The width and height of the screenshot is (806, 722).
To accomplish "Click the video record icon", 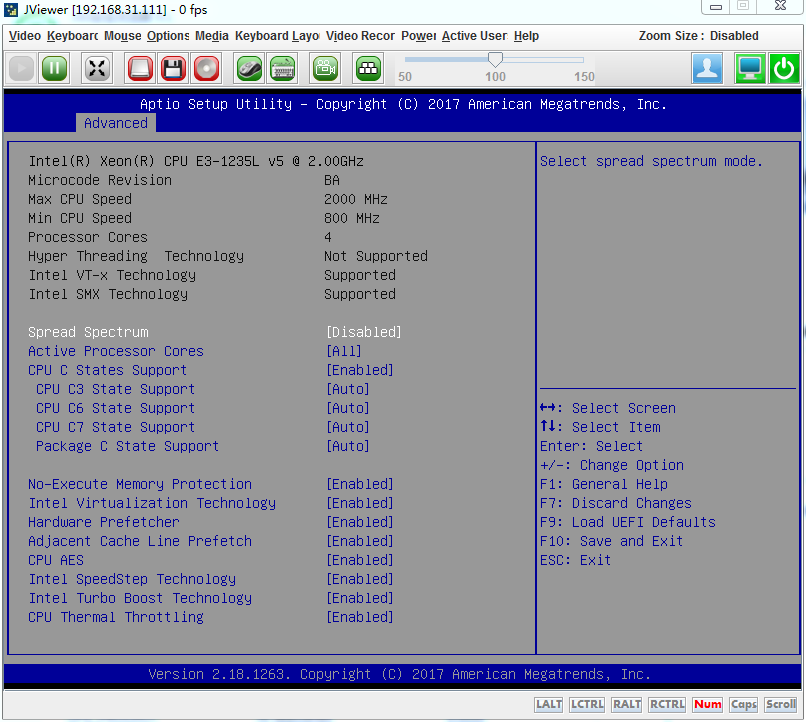I will coord(326,69).
